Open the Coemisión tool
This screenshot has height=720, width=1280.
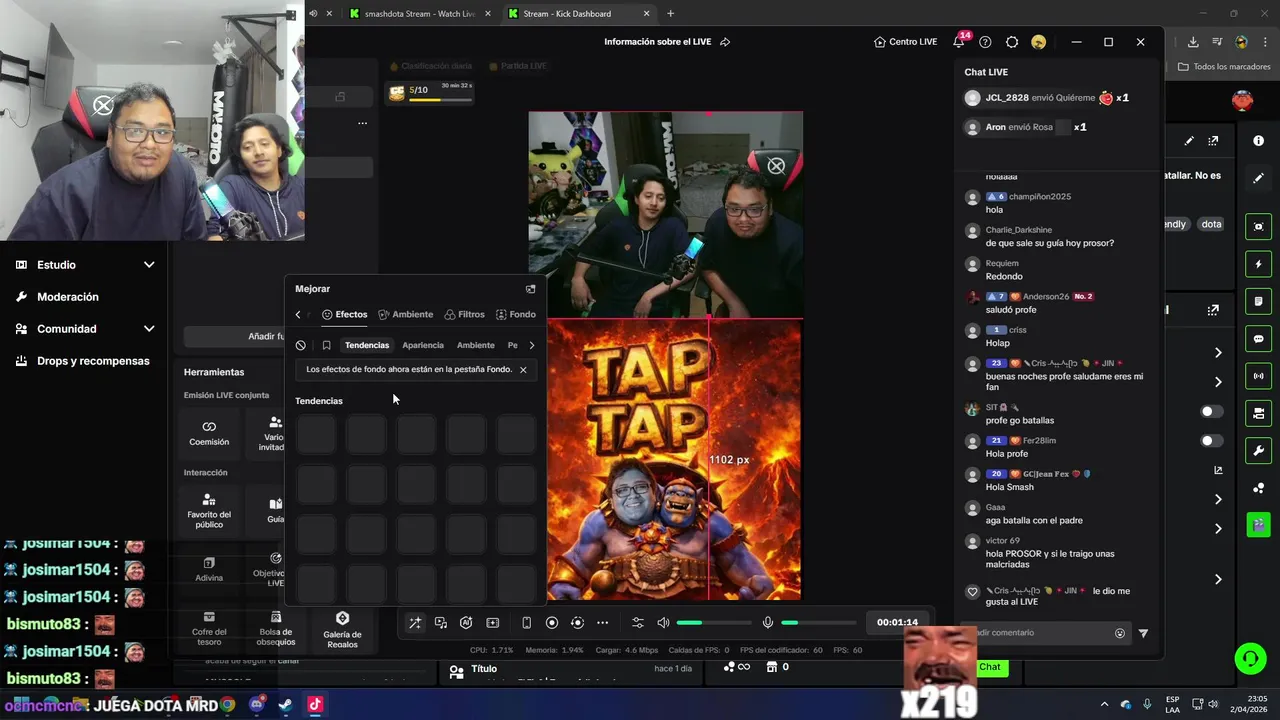tap(209, 432)
